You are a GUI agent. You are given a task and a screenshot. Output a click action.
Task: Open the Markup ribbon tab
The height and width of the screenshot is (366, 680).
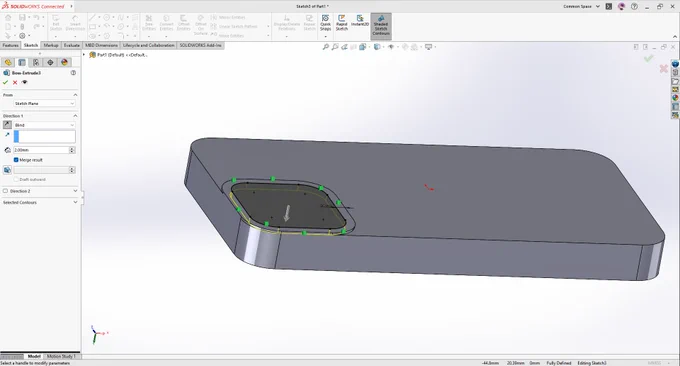[51, 45]
